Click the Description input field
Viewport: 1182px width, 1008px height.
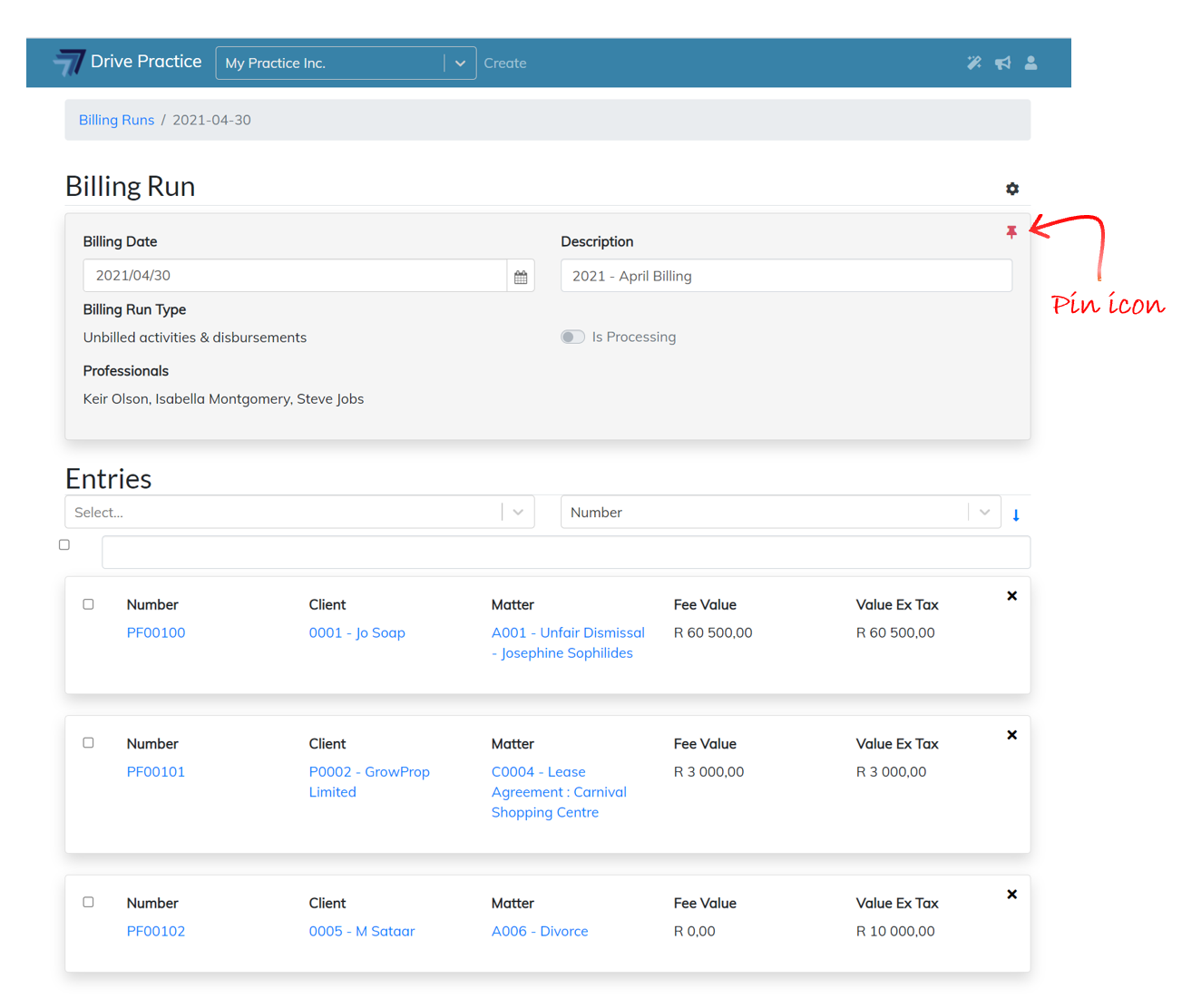coord(786,276)
